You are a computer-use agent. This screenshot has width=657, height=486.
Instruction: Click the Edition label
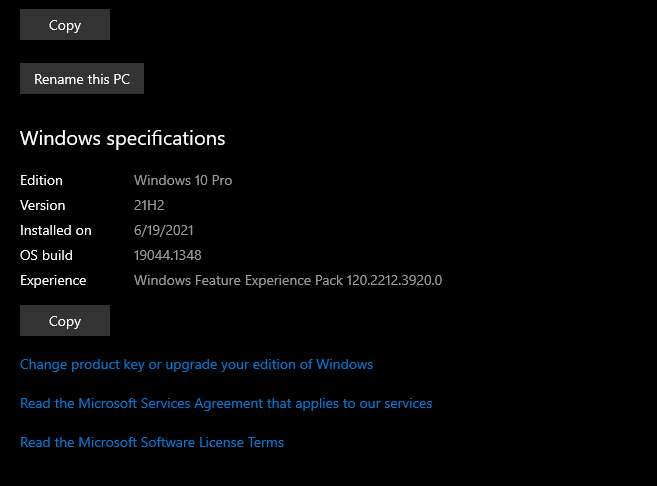pos(41,181)
